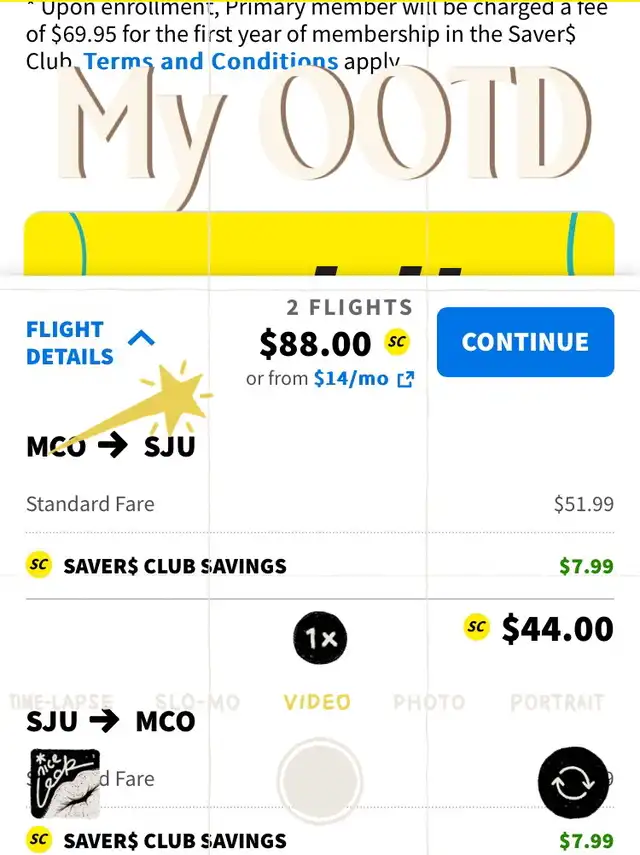Click the blue CONTINUE button
The image size is (640, 855).
click(x=525, y=342)
